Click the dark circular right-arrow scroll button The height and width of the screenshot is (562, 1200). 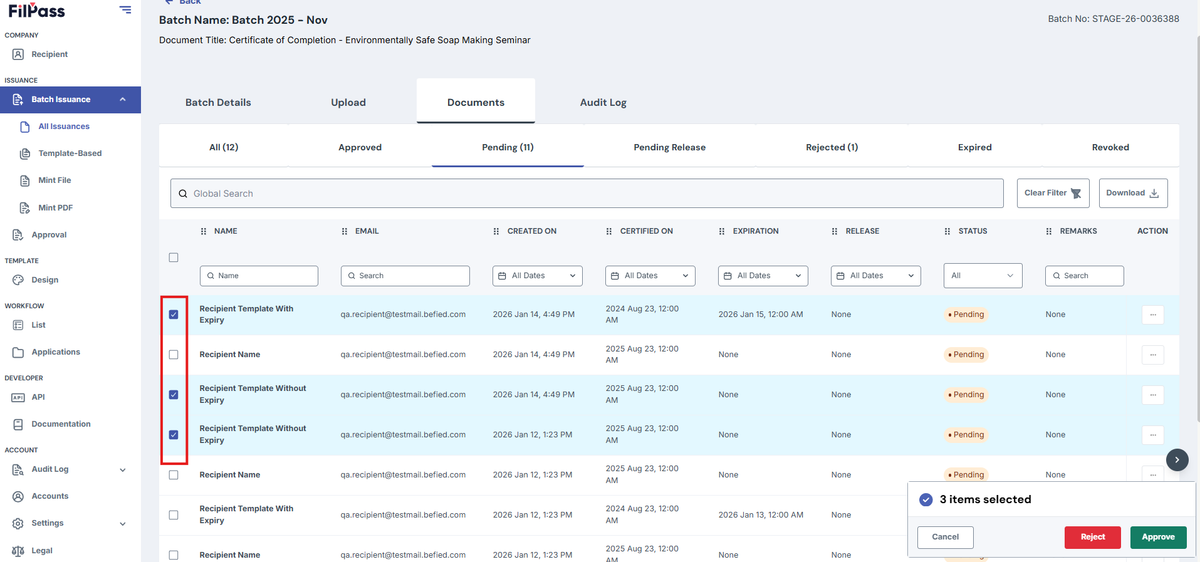tap(1178, 459)
